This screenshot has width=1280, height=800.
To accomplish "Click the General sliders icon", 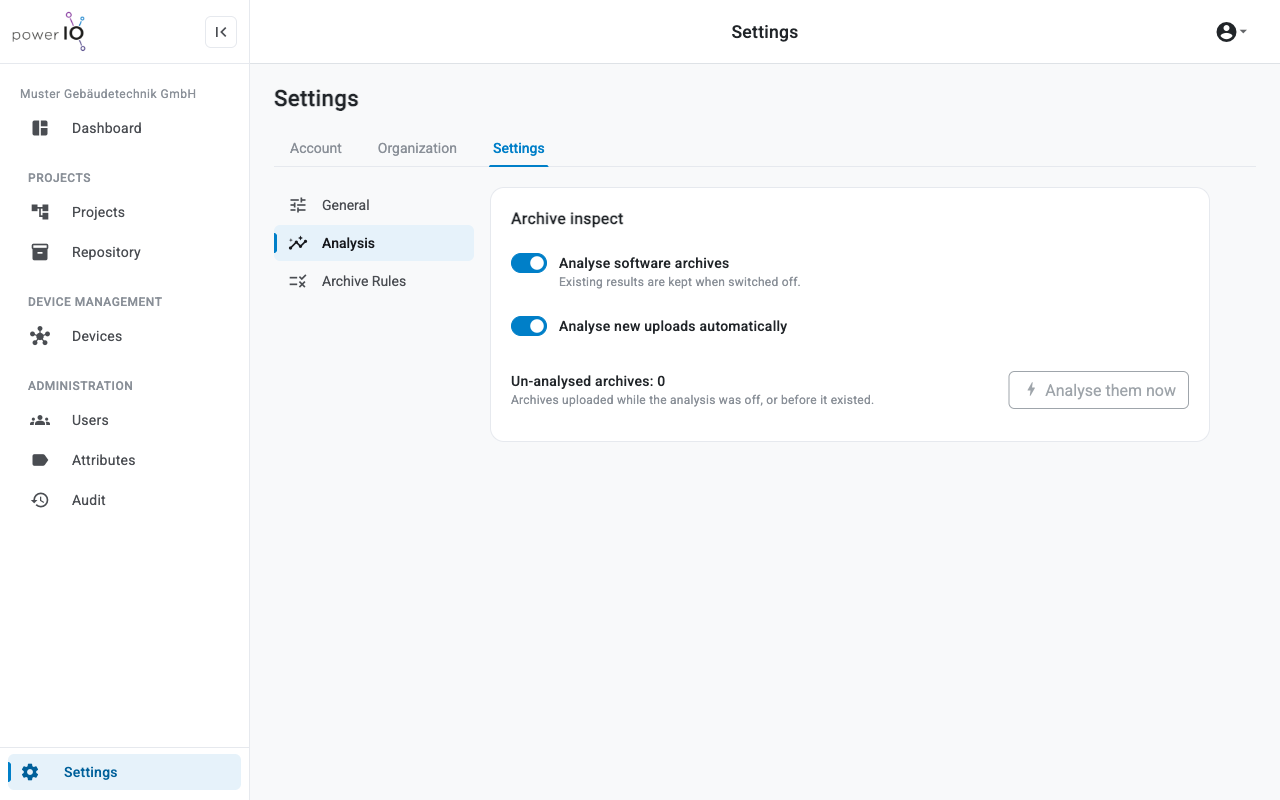I will click(x=298, y=205).
